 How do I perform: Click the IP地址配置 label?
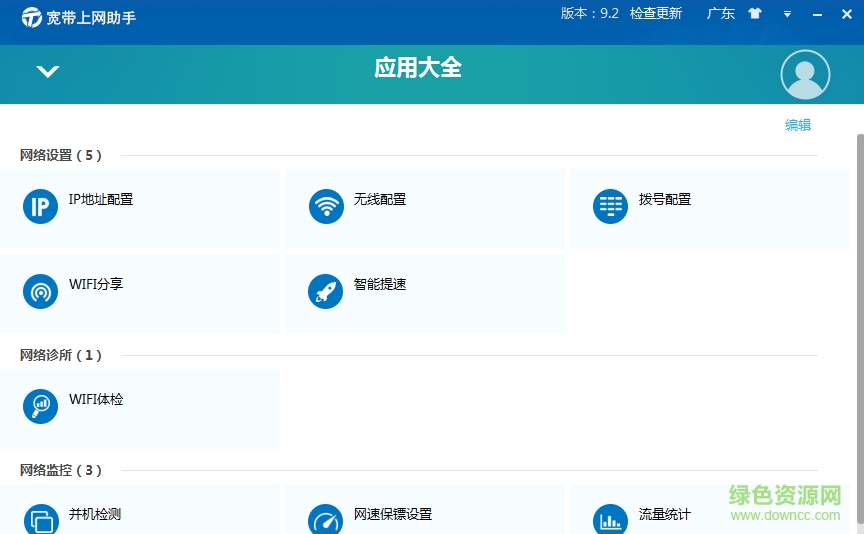[101, 199]
